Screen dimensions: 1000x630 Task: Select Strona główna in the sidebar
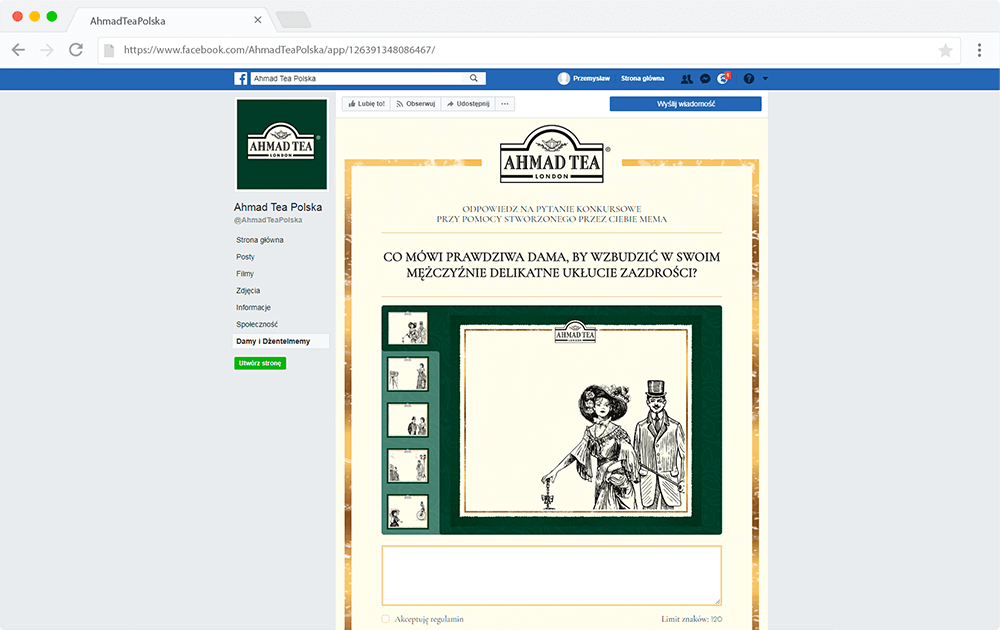click(x=260, y=240)
